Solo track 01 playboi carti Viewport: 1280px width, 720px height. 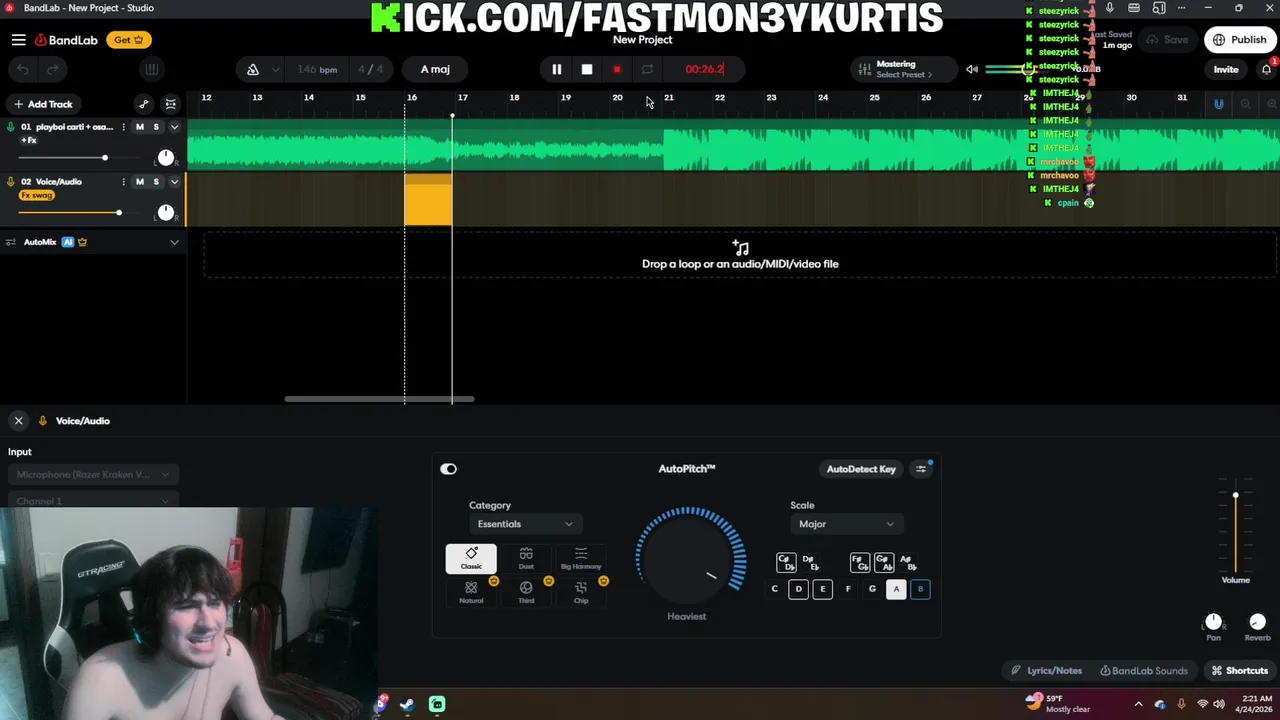(x=156, y=127)
